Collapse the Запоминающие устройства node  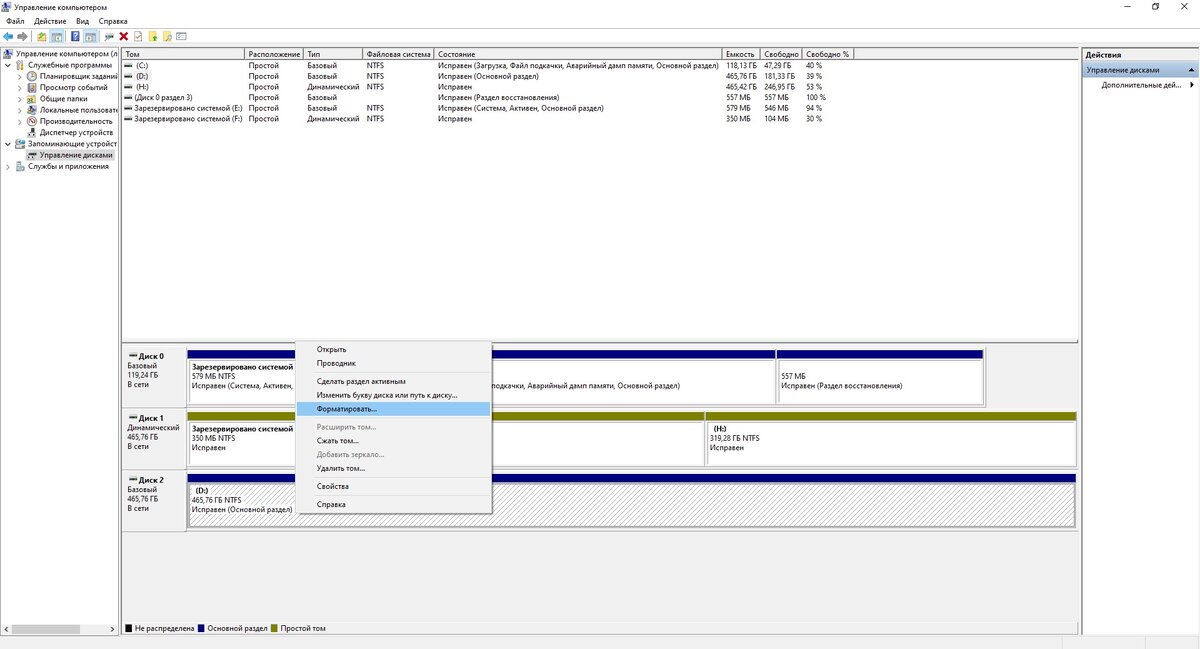pos(8,143)
